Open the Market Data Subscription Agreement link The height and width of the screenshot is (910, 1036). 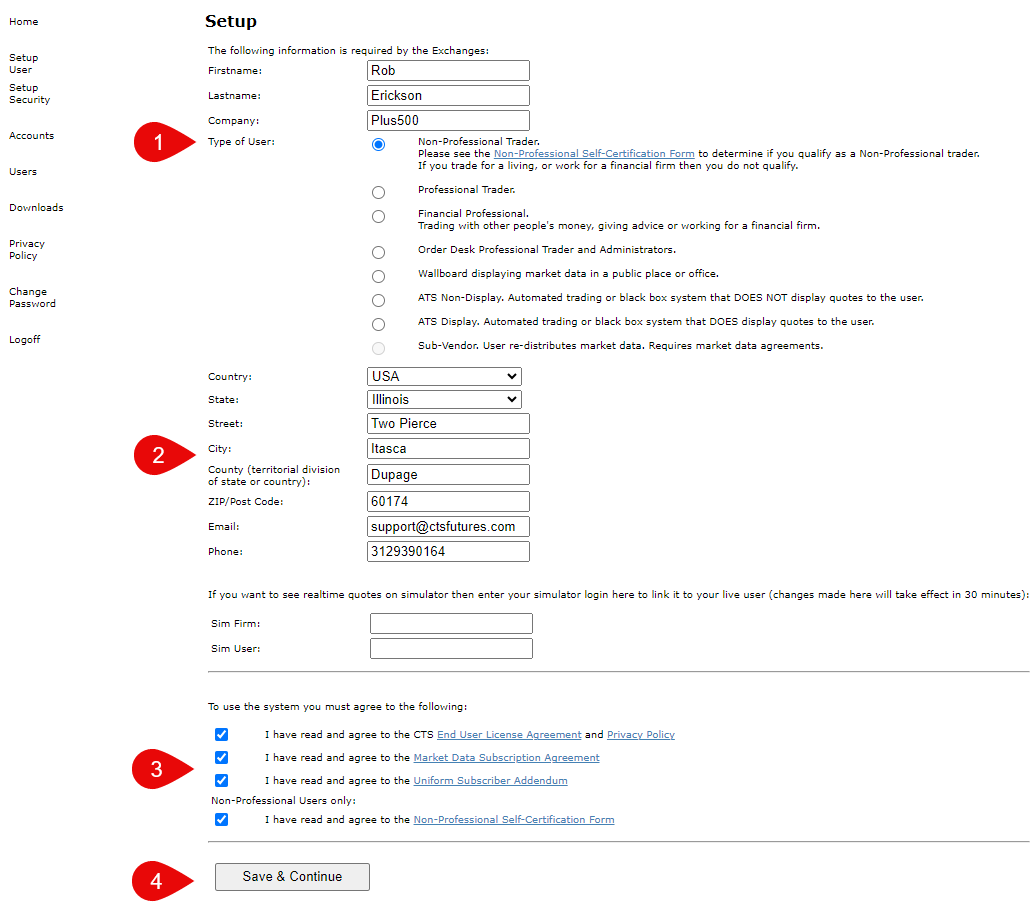[x=506, y=757]
